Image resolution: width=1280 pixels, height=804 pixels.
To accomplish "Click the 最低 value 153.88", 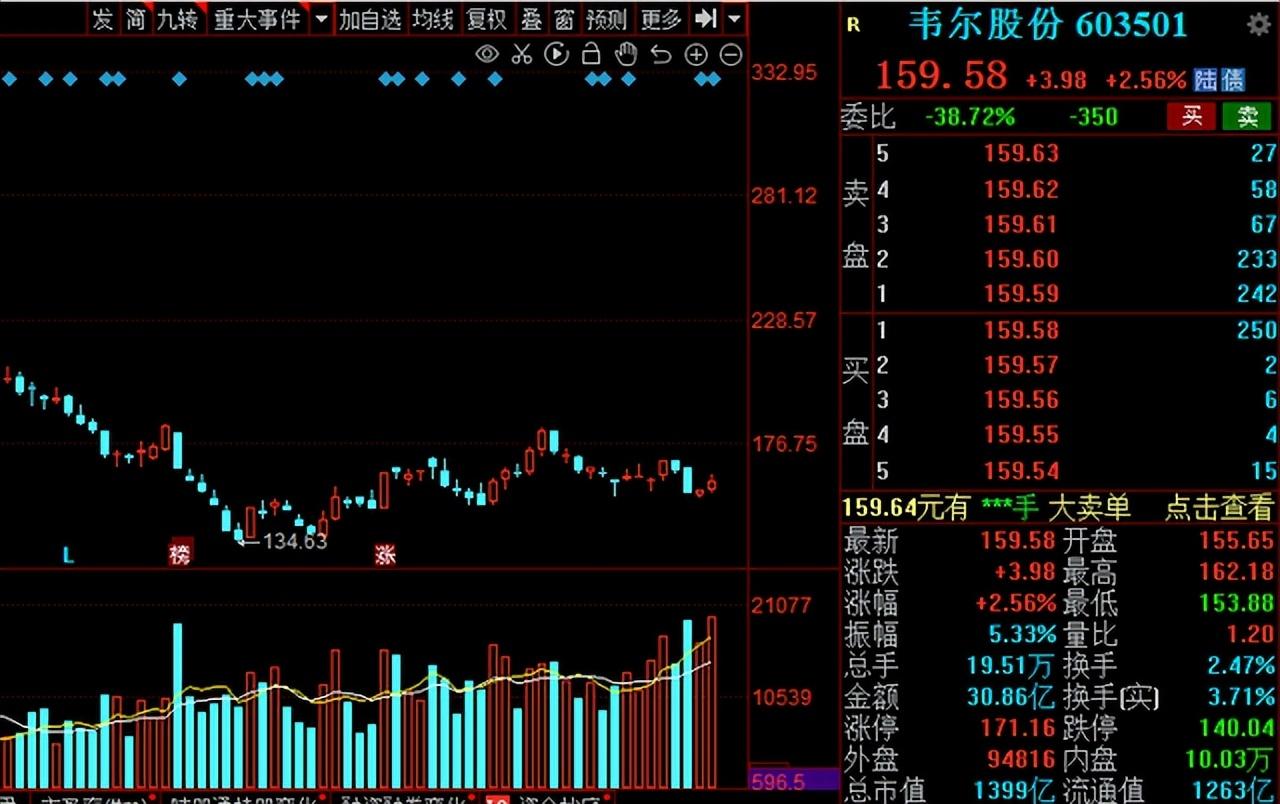I will point(1238,603).
